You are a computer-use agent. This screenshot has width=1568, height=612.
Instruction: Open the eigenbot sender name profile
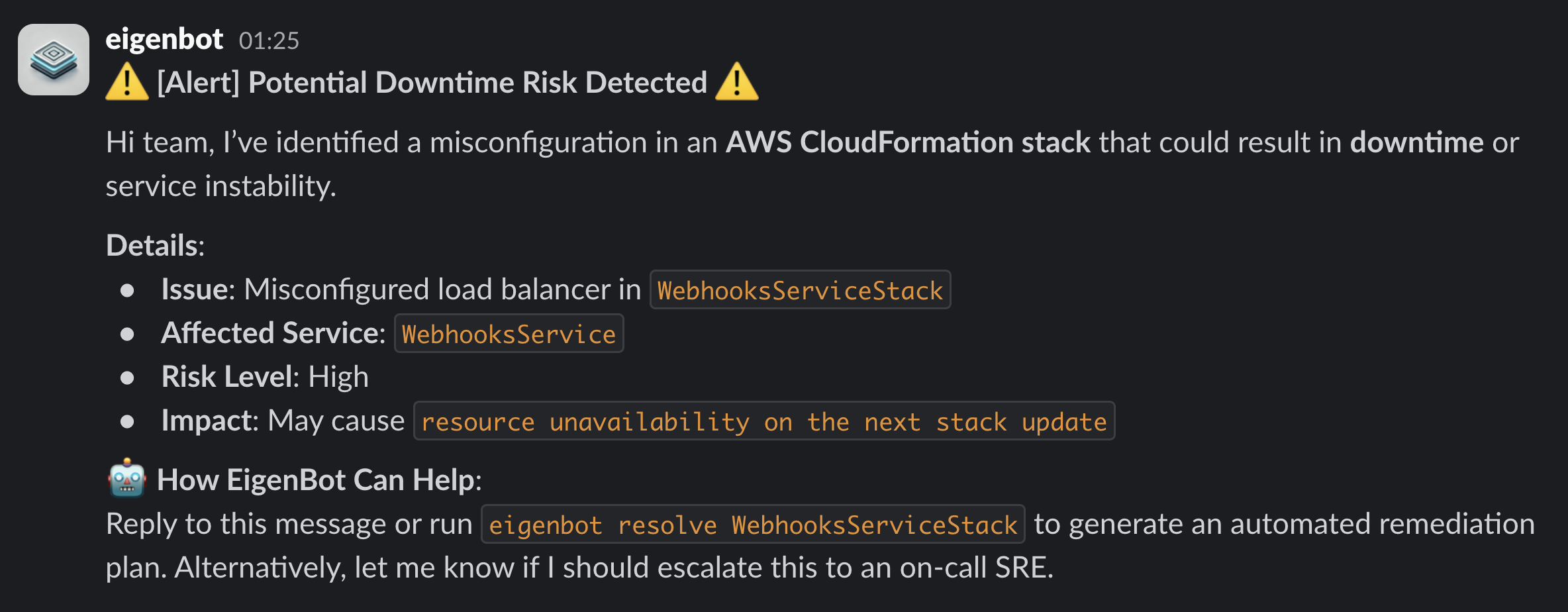coord(164,40)
